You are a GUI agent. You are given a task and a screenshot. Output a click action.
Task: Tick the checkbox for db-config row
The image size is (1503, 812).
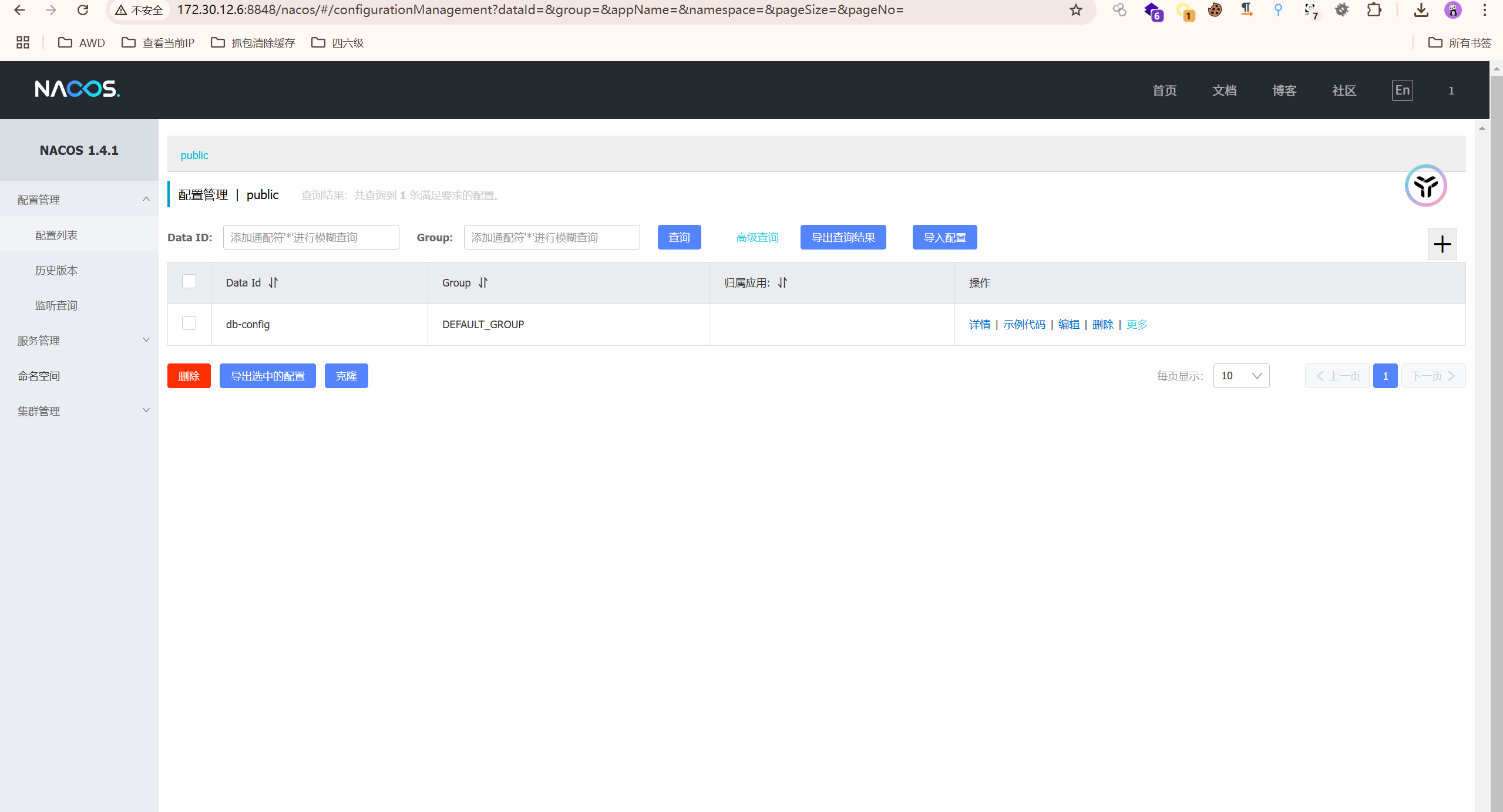click(x=189, y=323)
